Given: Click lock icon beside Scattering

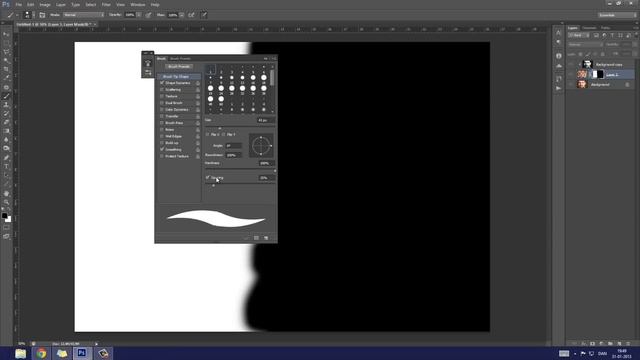Looking at the screenshot, I should (x=198, y=90).
